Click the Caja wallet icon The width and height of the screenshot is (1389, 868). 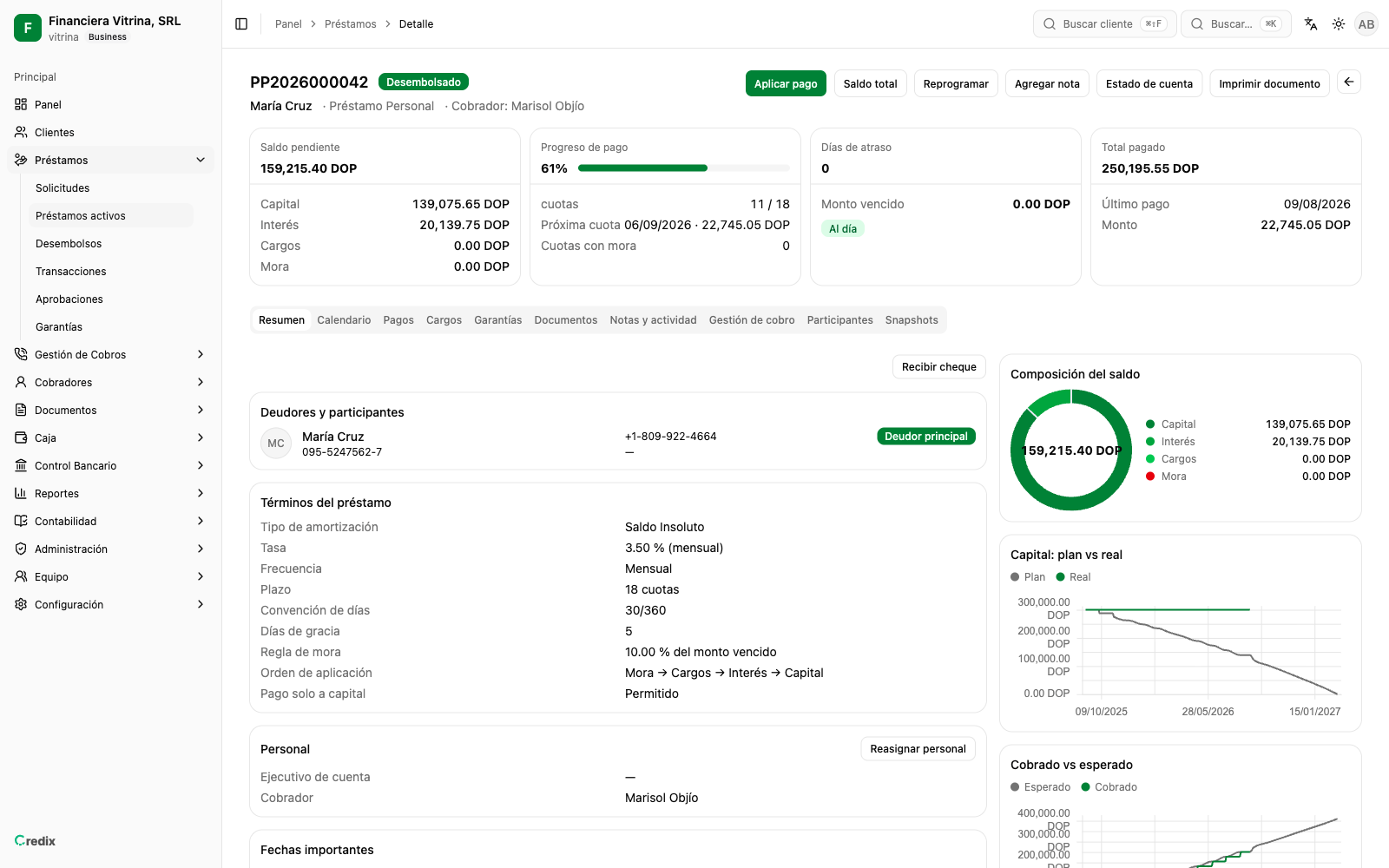click(21, 437)
